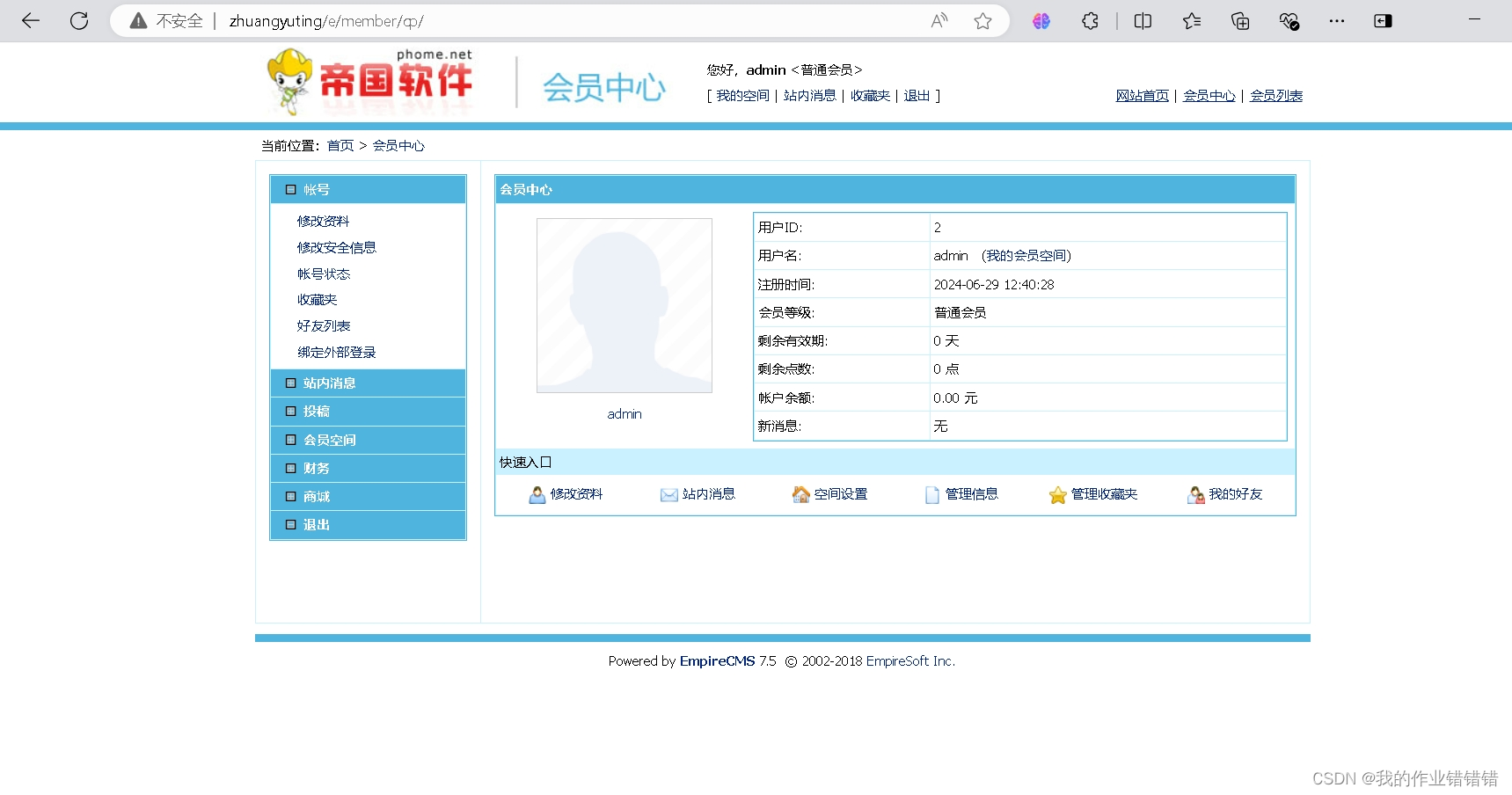The width and height of the screenshot is (1512, 795).
Task: Expand the 站内消息 sidebar section
Action: (368, 383)
